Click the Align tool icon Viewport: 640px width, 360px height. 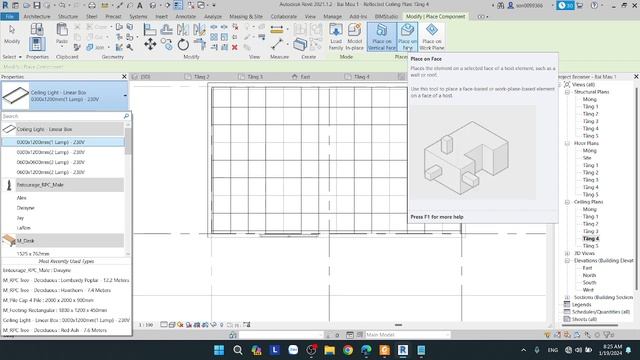click(x=150, y=29)
